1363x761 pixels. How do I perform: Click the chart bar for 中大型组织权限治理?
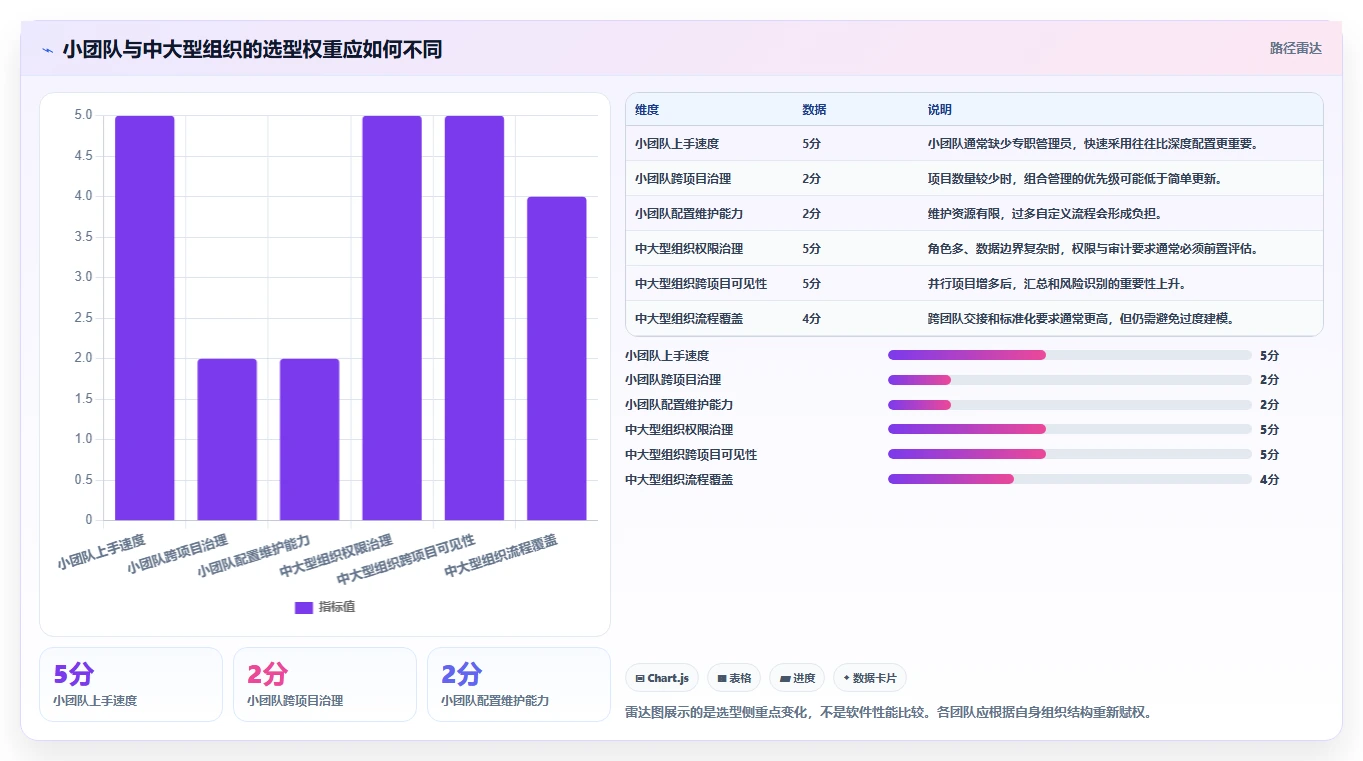[392, 318]
